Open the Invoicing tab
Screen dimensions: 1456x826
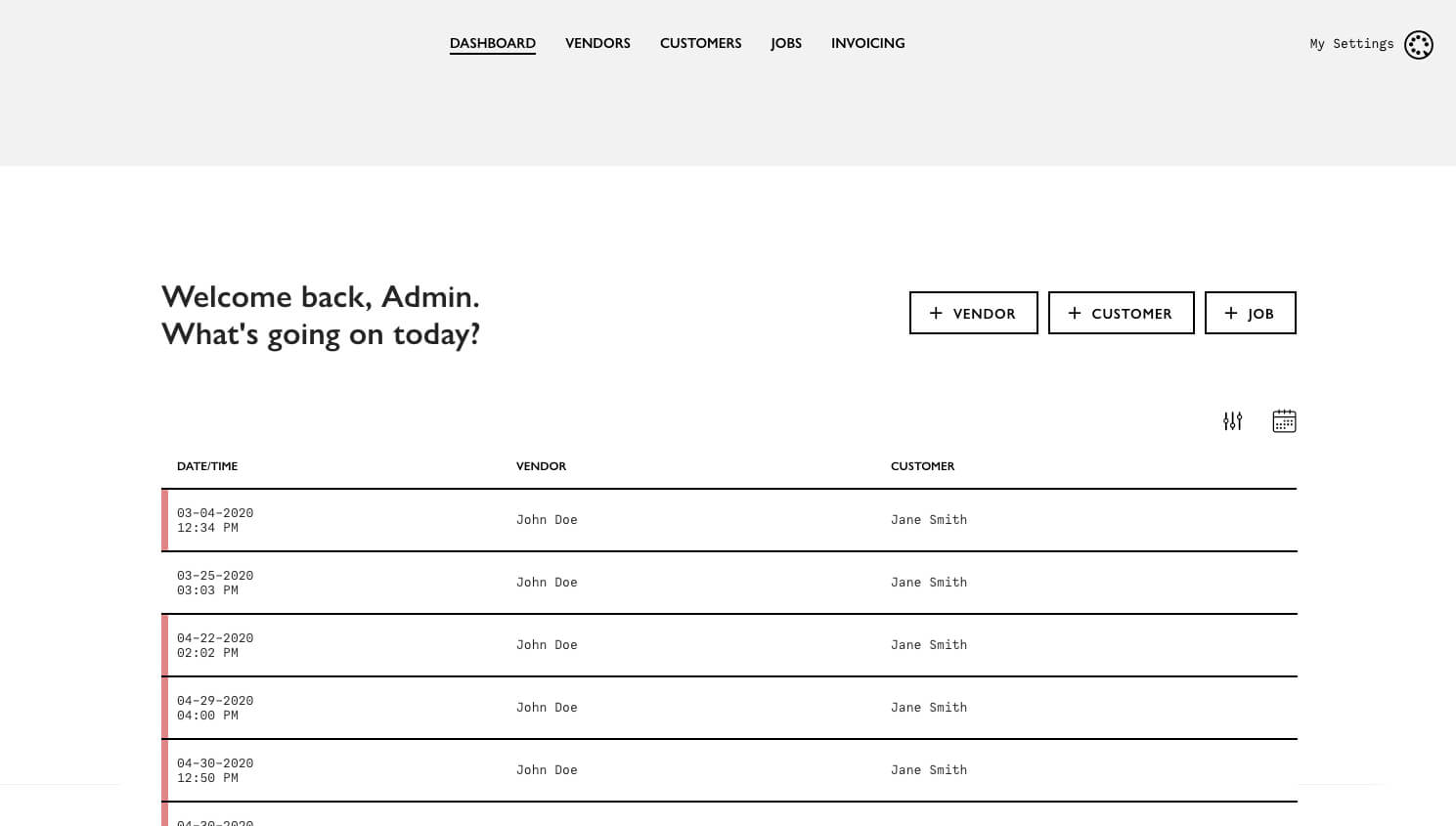(868, 43)
